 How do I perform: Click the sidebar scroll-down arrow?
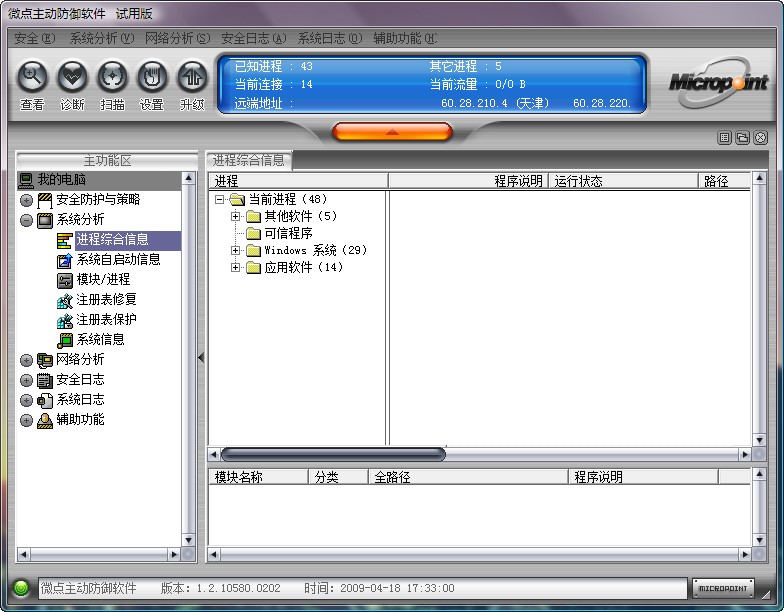188,540
